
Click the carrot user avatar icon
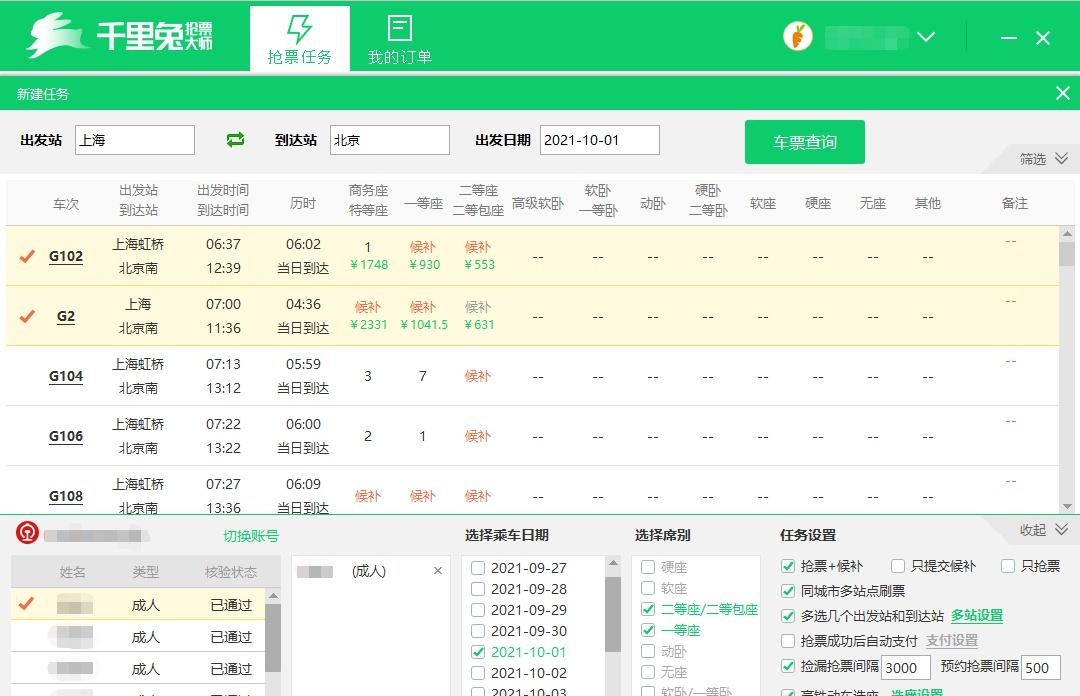pyautogui.click(x=798, y=36)
